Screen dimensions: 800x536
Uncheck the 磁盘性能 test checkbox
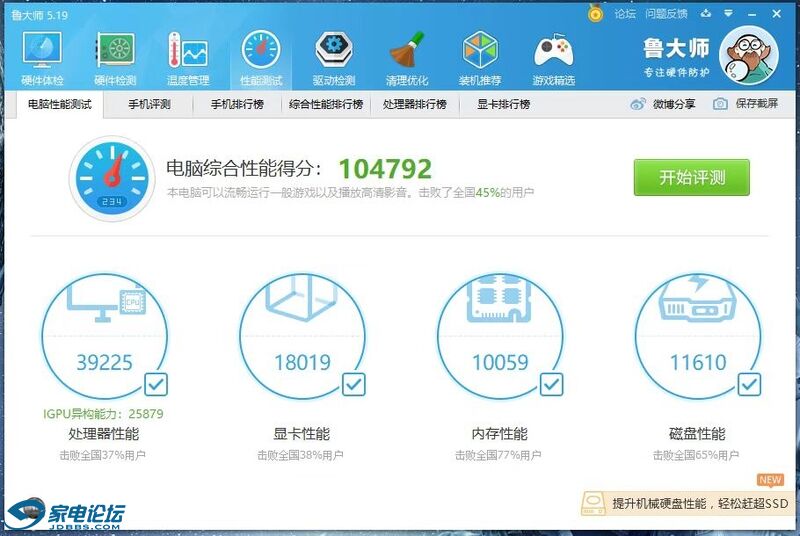point(749,385)
